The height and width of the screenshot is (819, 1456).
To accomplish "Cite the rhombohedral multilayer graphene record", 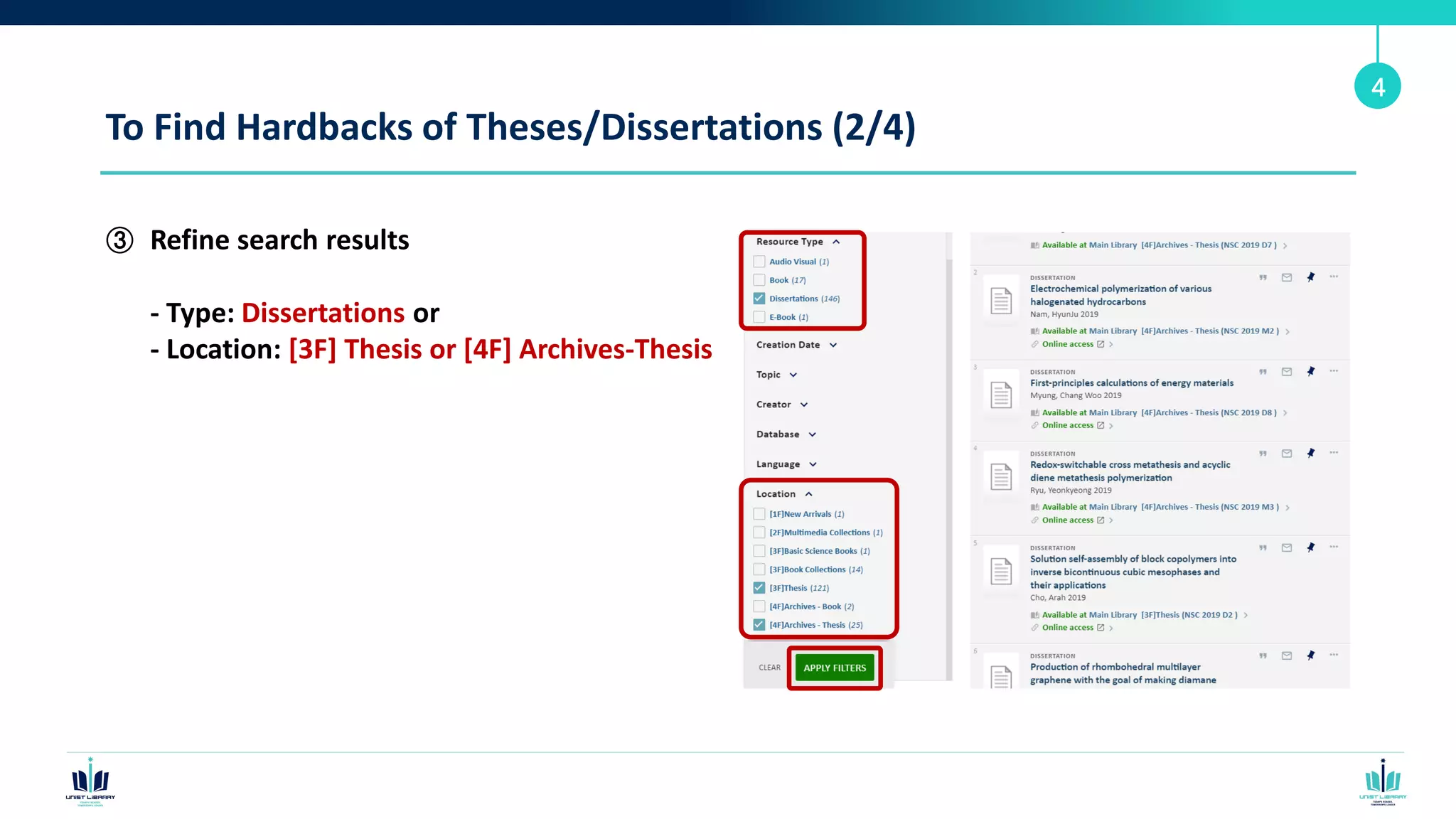I will [1263, 656].
